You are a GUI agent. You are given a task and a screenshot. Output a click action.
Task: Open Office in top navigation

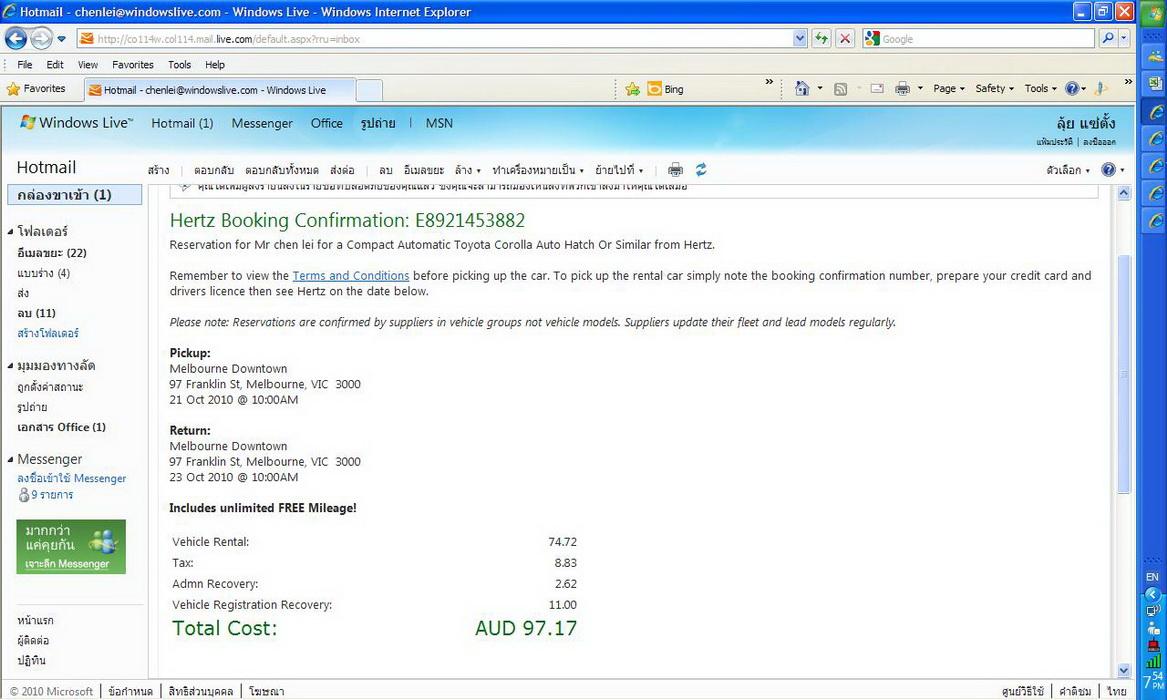327,123
